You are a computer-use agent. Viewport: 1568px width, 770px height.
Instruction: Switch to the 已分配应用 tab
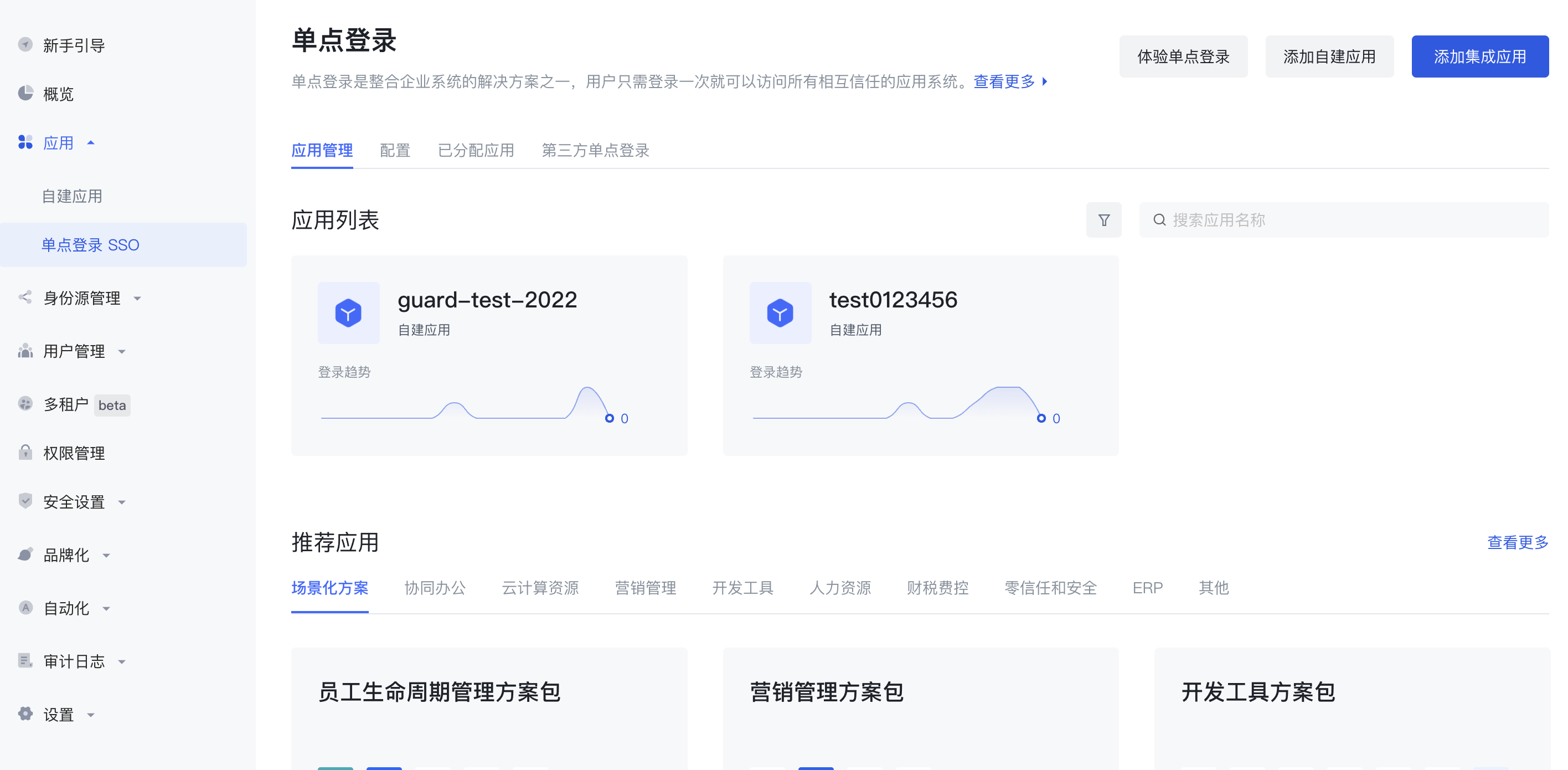pyautogui.click(x=476, y=151)
